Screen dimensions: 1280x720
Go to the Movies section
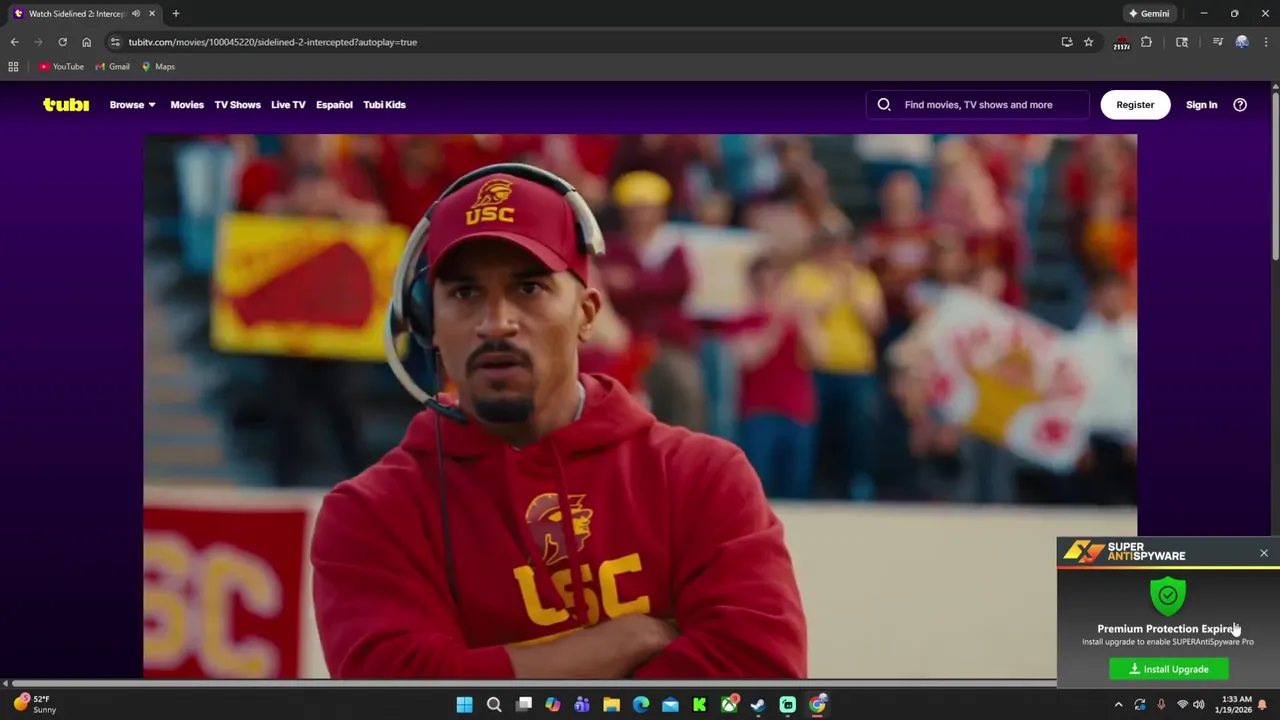(187, 104)
